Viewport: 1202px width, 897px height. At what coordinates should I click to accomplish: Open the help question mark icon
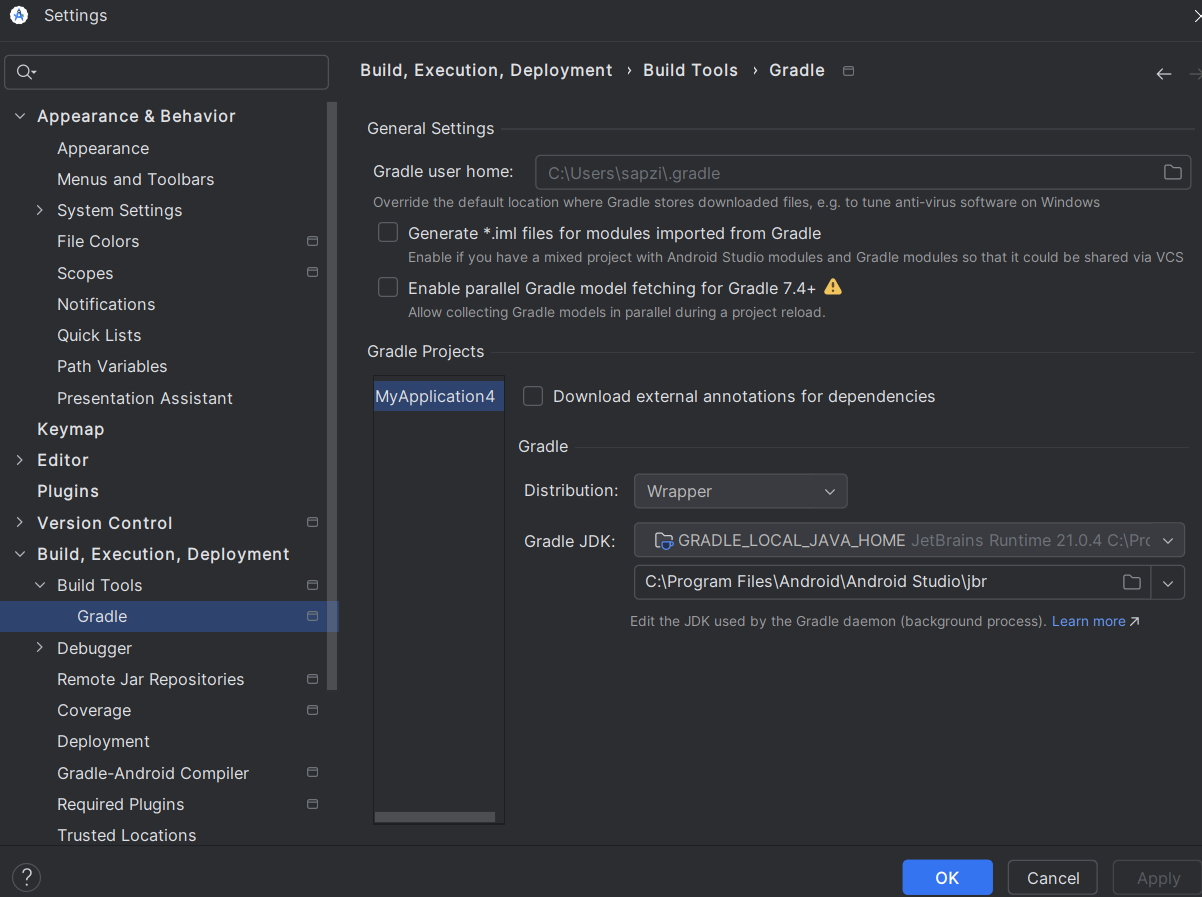[x=26, y=878]
